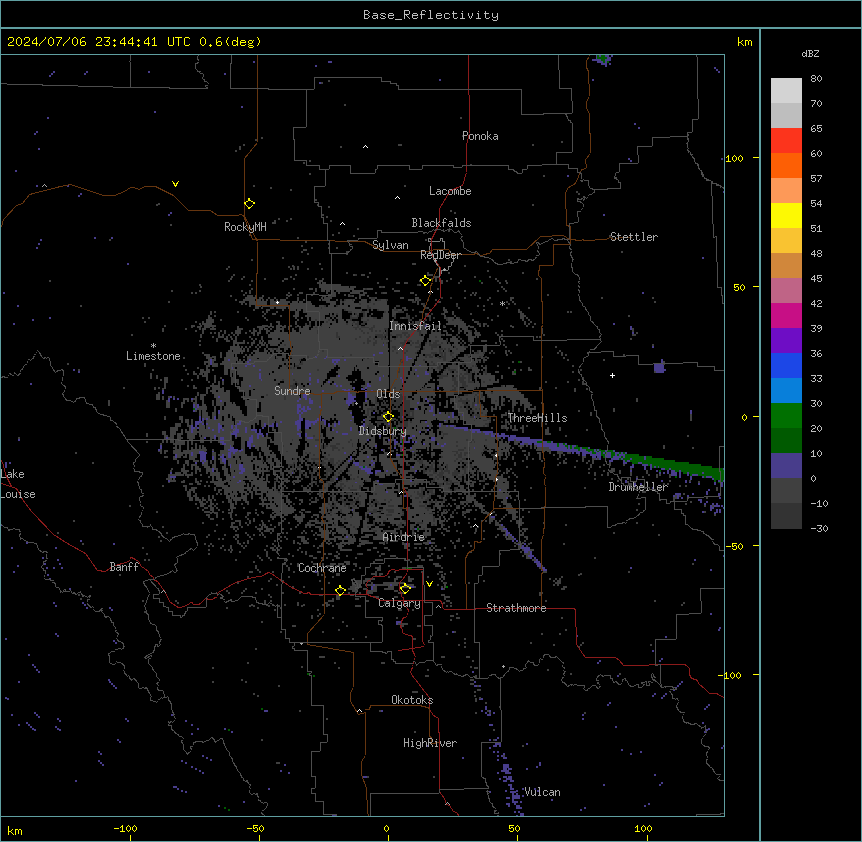The image size is (862, 842).
Task: Click the Okotoks city label
Action: coord(412,700)
